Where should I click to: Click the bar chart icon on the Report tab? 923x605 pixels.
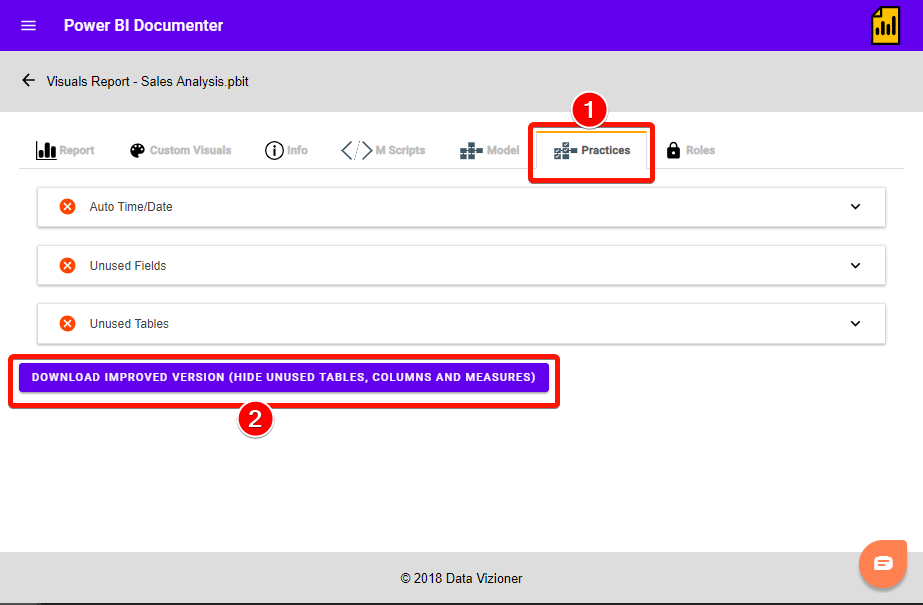tap(46, 150)
